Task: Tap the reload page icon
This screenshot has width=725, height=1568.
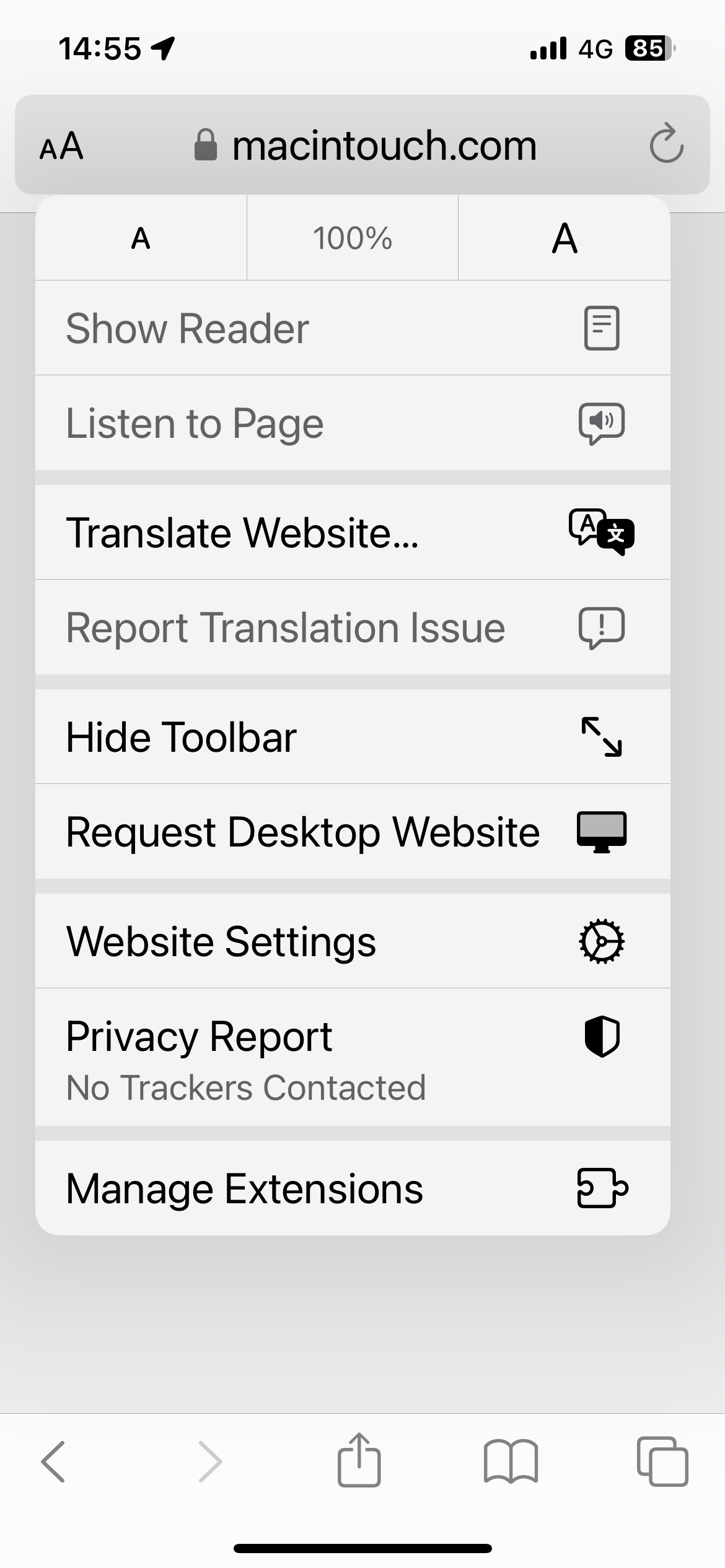Action: pos(666,144)
